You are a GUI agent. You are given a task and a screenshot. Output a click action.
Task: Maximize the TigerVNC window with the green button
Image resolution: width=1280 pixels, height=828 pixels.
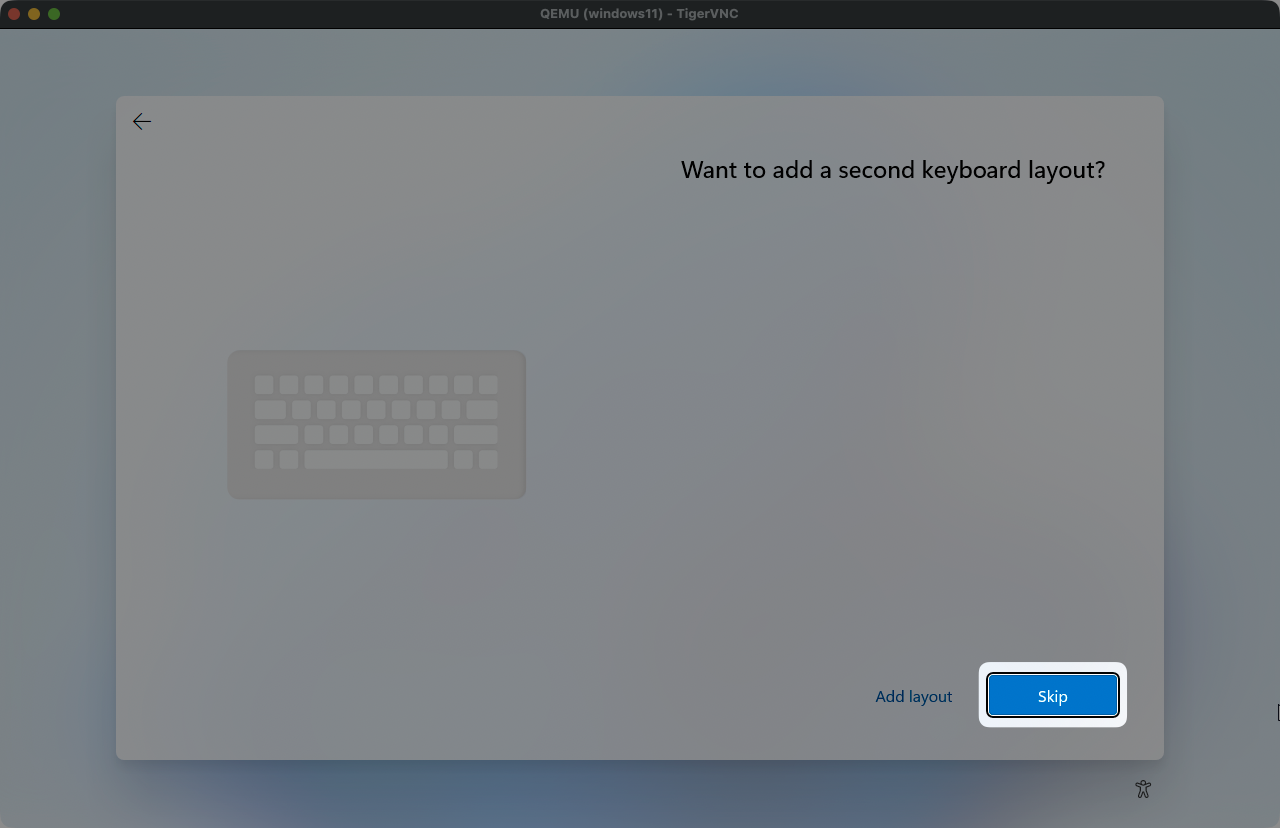click(x=54, y=14)
